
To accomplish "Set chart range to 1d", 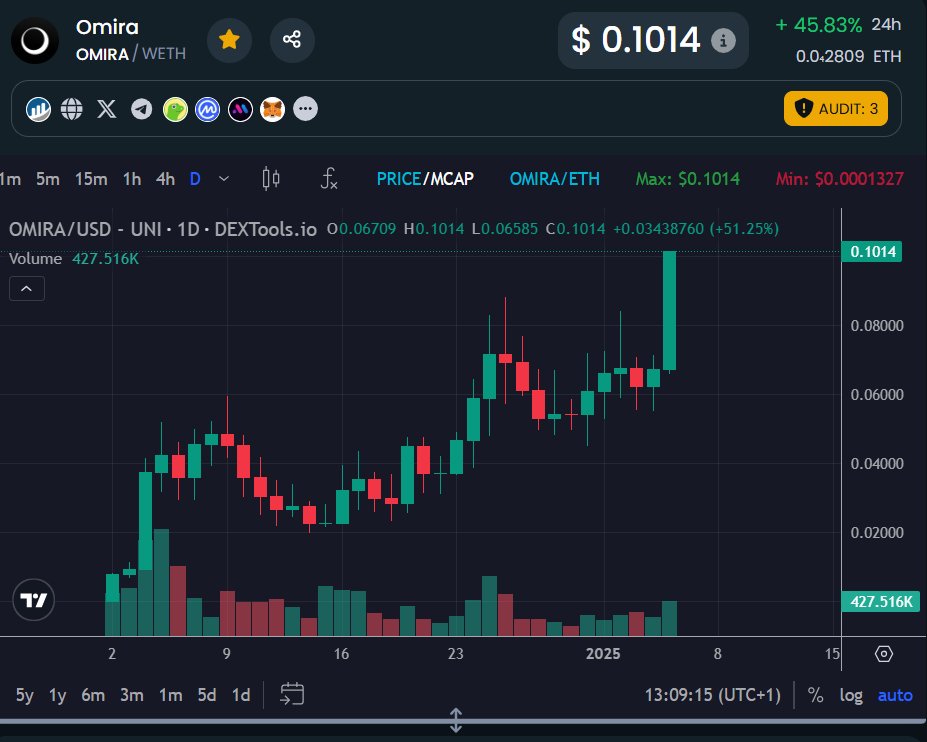I will pyautogui.click(x=241, y=695).
